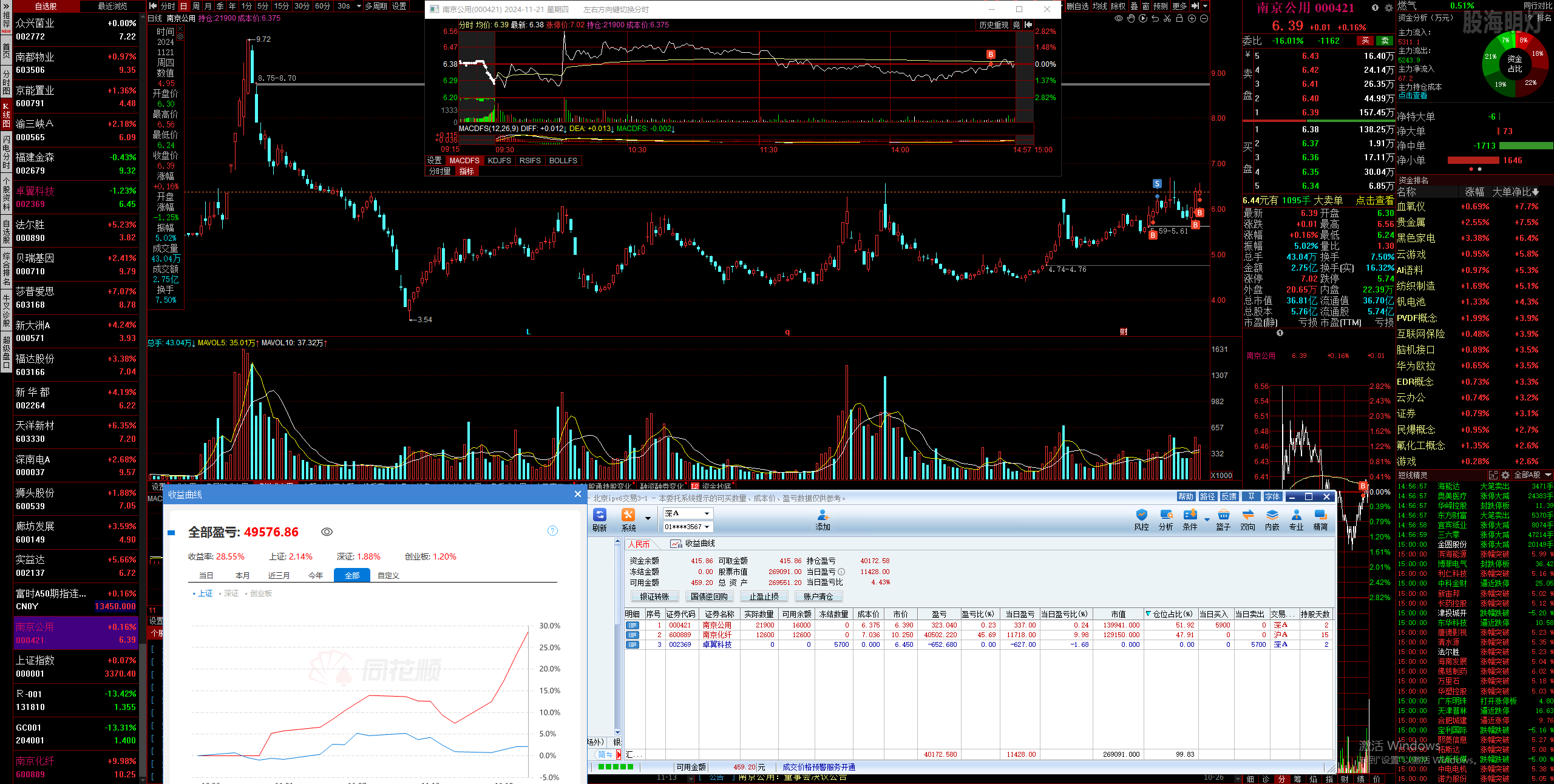Toggle the eye icon to hide 全部盈亏
The image size is (1554, 784).
[x=327, y=532]
